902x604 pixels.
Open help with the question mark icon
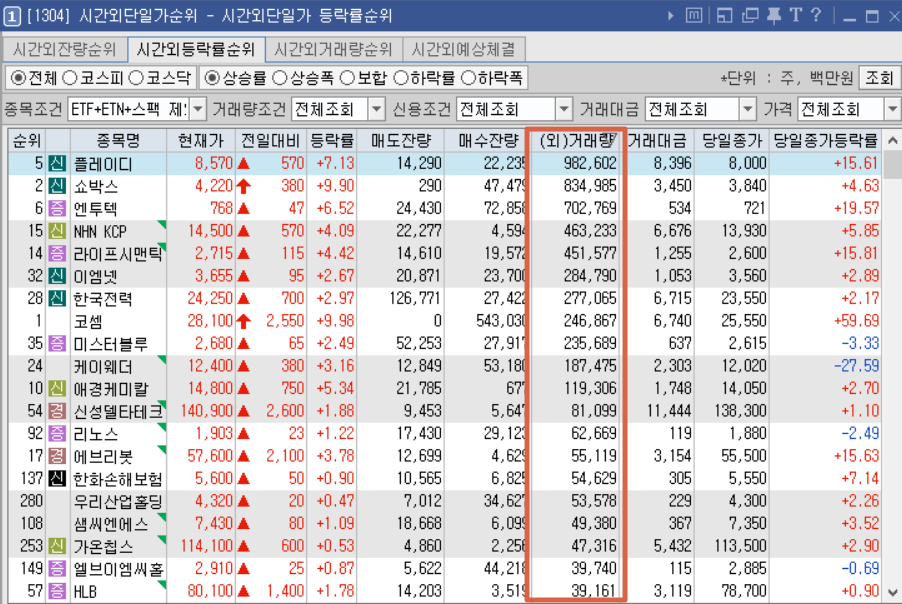click(816, 15)
